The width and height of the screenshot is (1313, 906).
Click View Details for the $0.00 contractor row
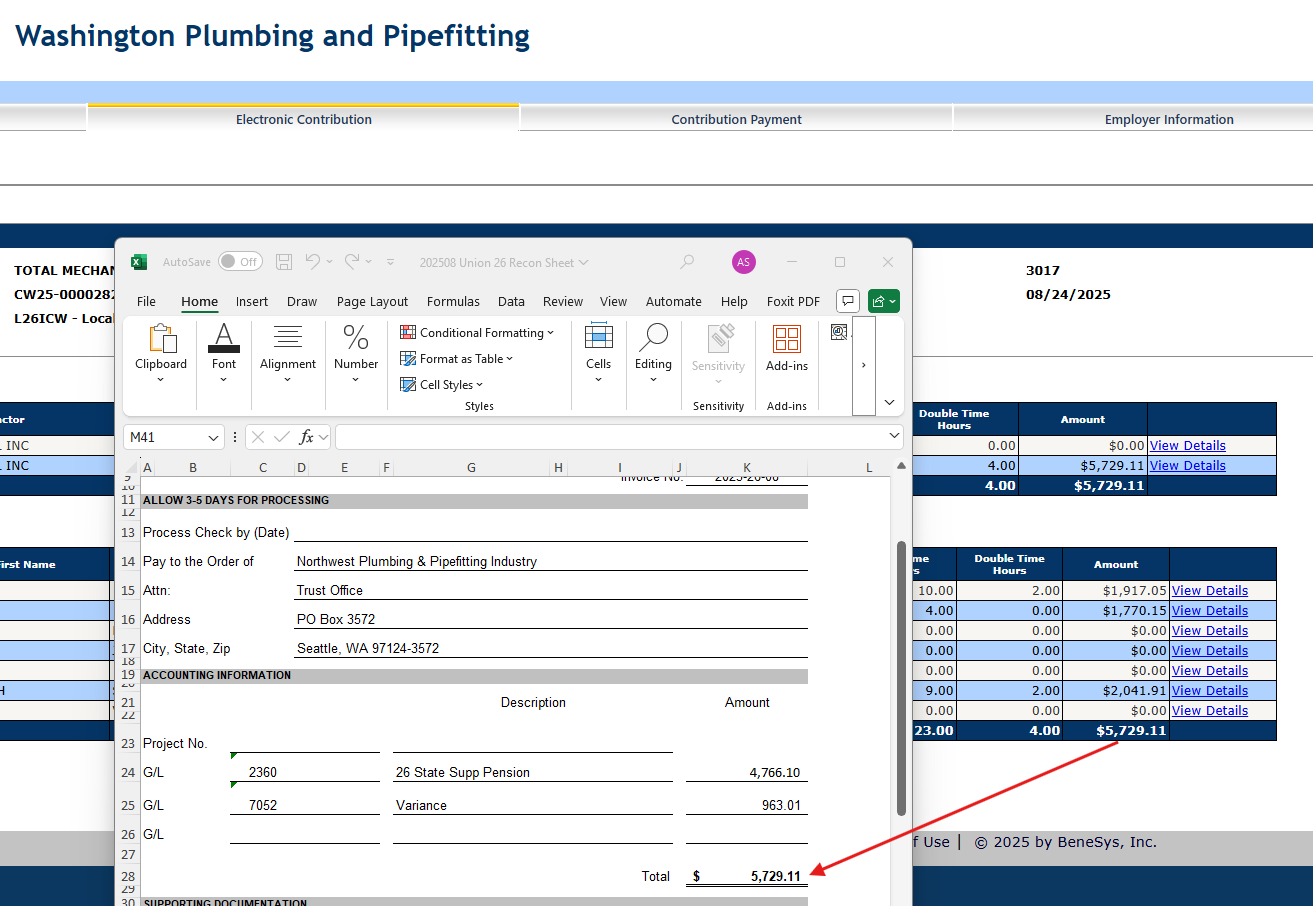(x=1187, y=446)
